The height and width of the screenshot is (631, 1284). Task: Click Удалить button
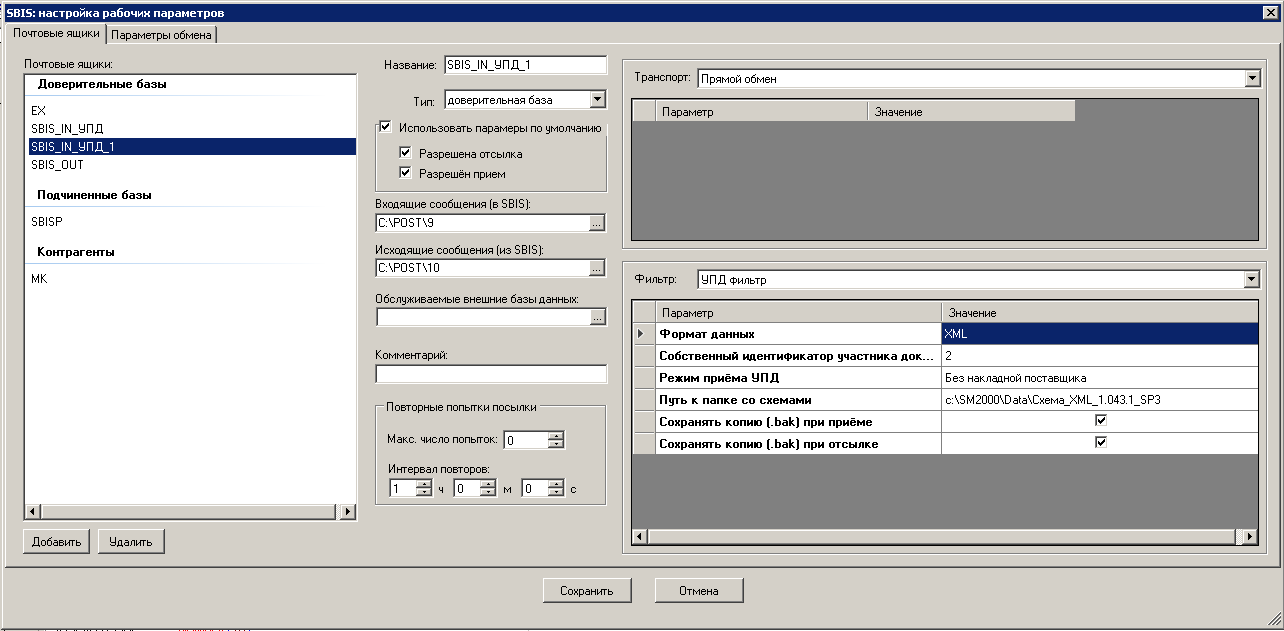[131, 542]
